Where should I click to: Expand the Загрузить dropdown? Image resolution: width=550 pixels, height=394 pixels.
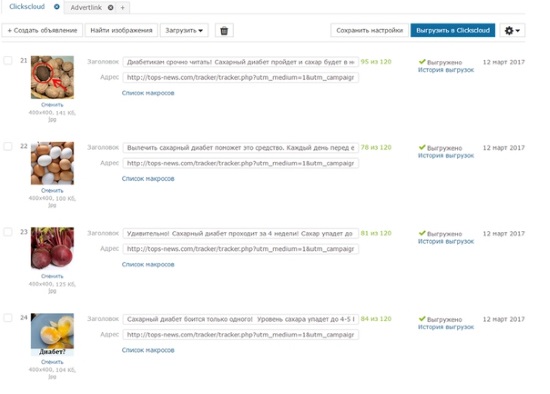tap(184, 31)
